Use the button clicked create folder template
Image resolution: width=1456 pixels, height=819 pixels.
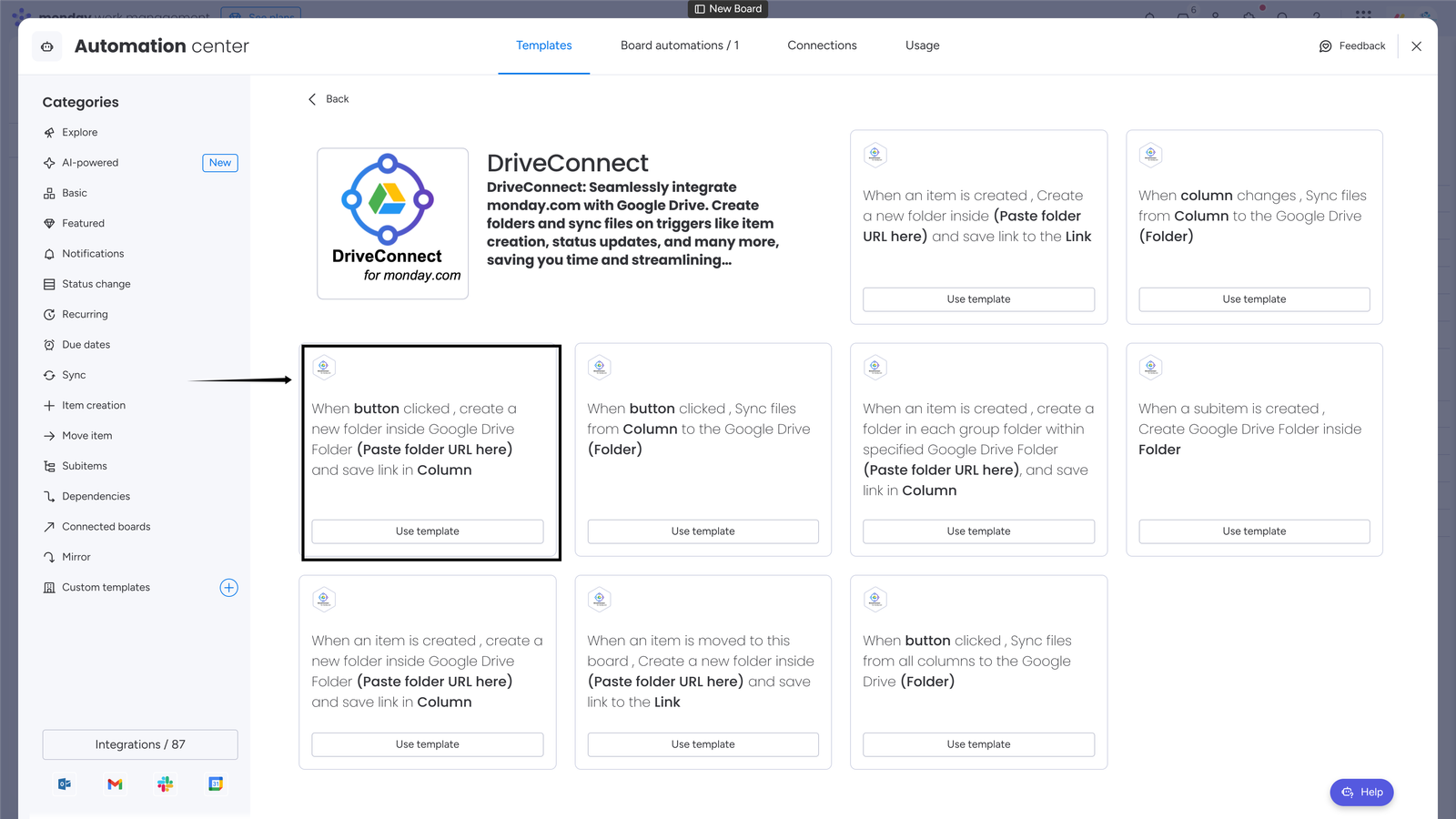click(x=428, y=531)
